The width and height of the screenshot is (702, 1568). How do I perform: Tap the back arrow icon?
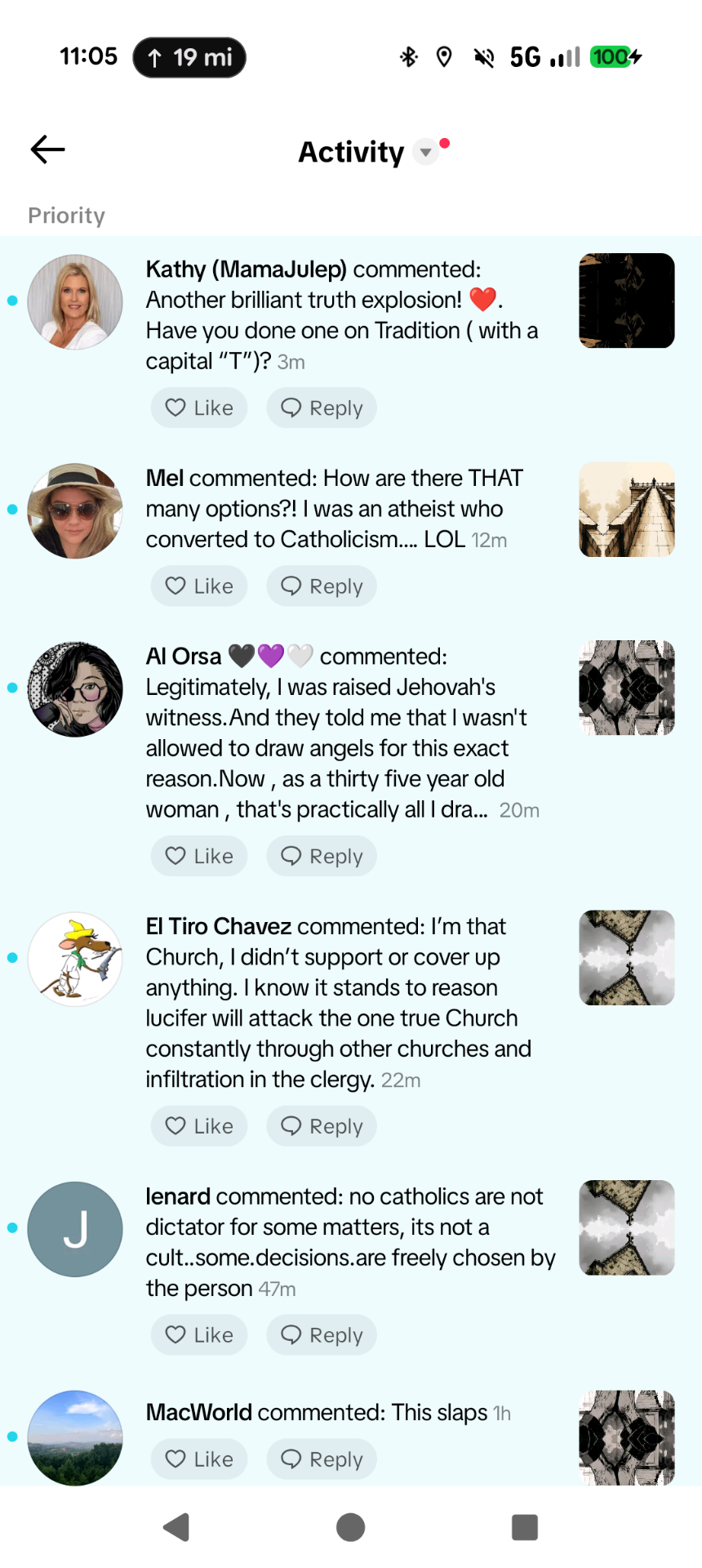(48, 149)
